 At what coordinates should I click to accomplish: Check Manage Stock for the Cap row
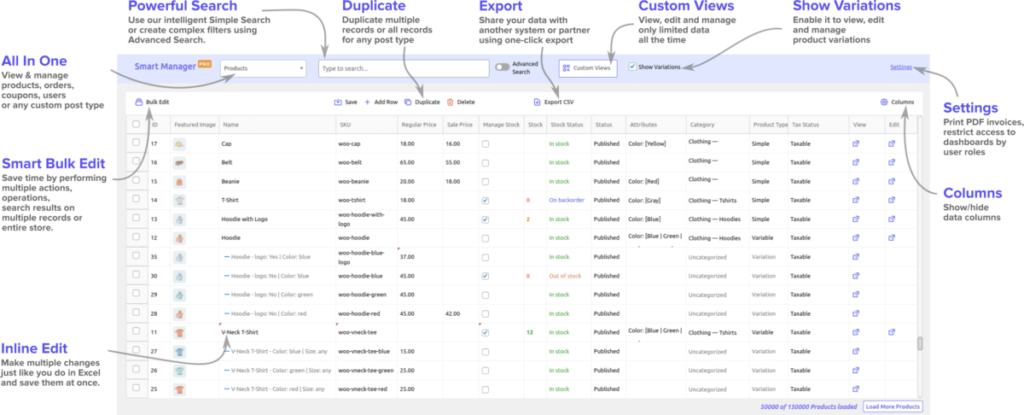pyautogui.click(x=485, y=144)
